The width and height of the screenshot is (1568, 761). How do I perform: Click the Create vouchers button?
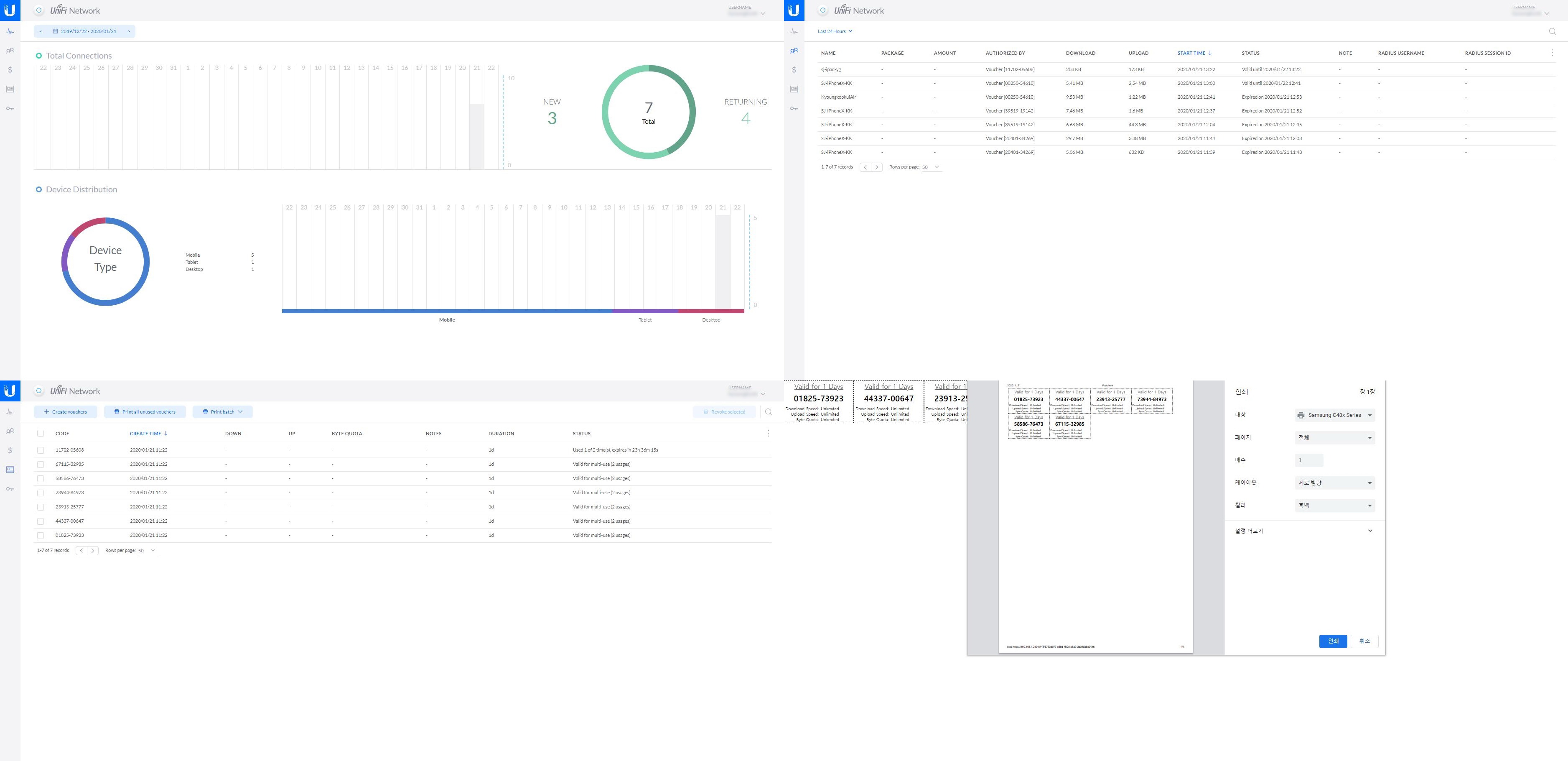[66, 412]
